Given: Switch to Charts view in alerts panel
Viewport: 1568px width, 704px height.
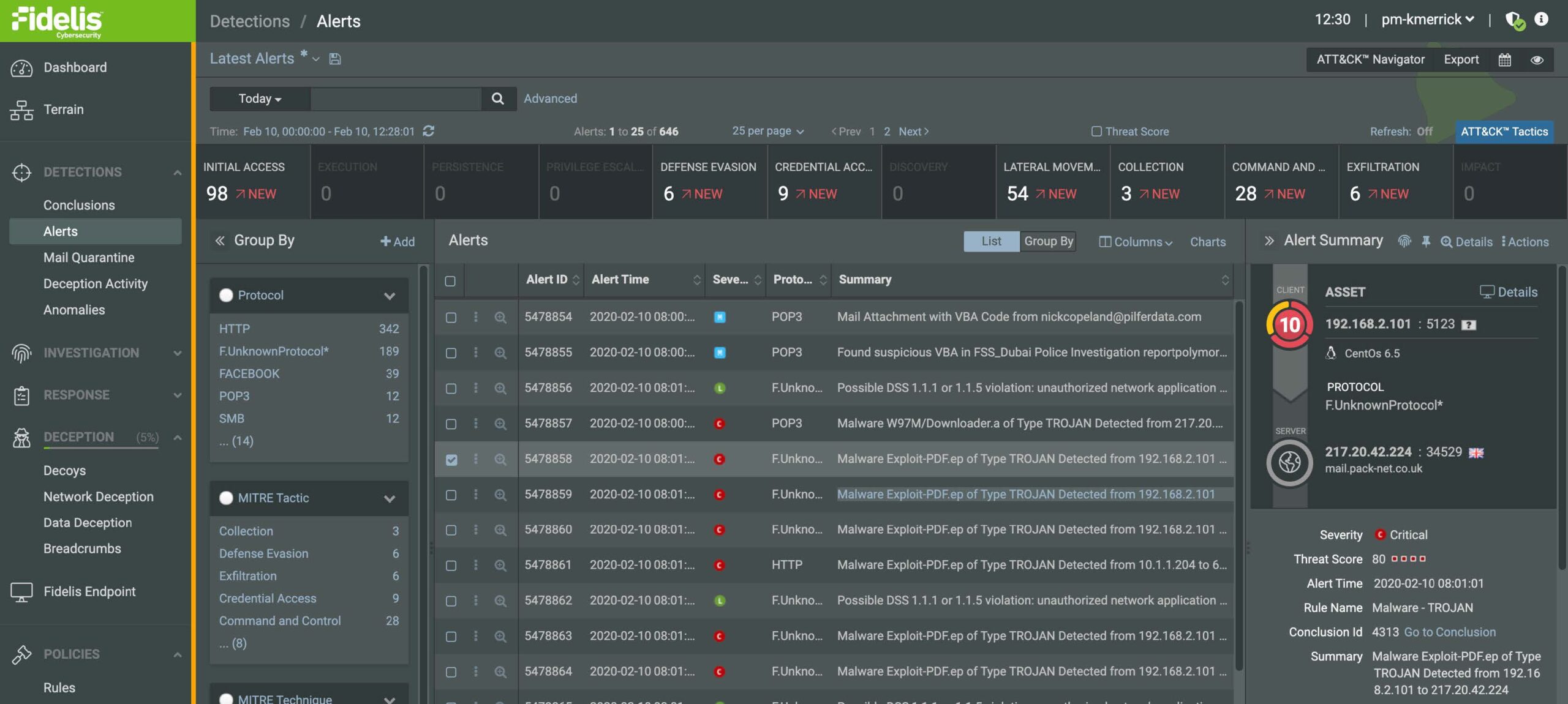Looking at the screenshot, I should coord(1207,241).
